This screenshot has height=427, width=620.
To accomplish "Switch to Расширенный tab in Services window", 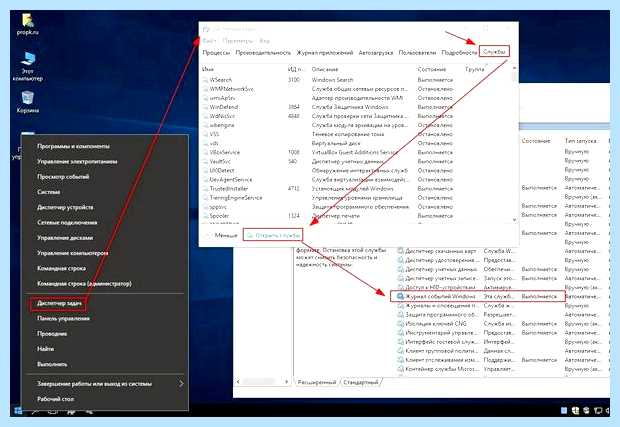I will point(317,382).
